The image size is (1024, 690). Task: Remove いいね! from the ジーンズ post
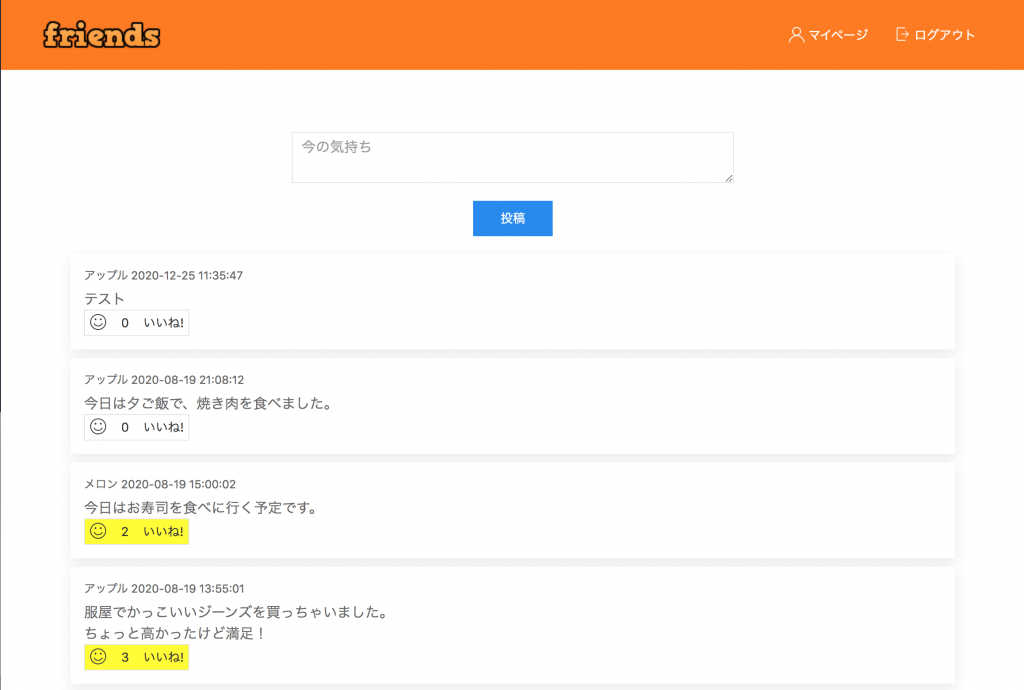click(164, 658)
